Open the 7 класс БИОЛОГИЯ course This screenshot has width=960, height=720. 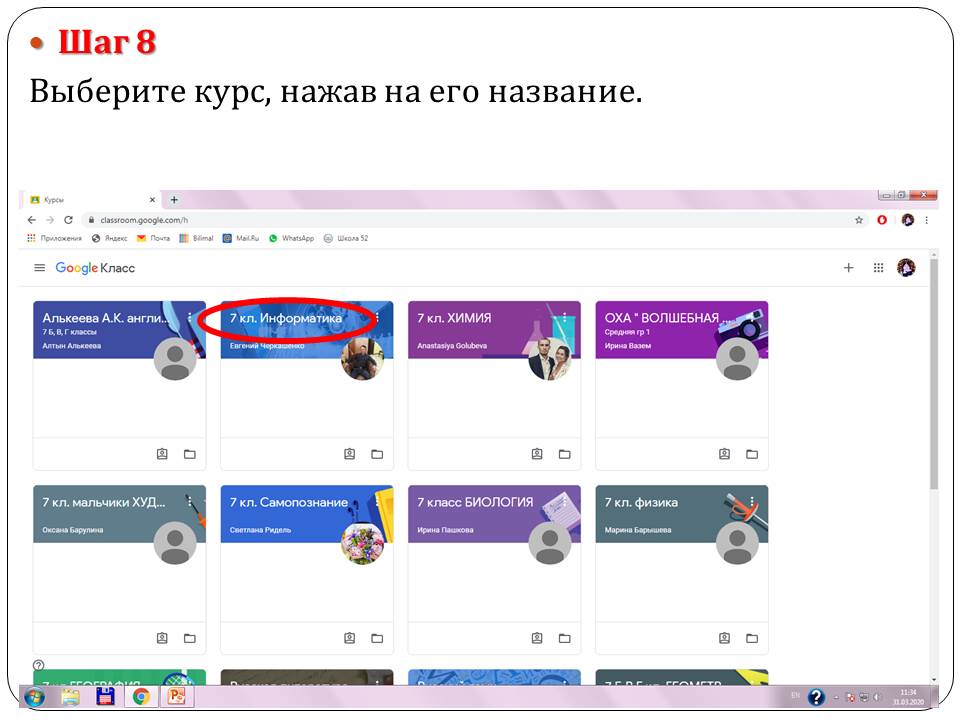[x=475, y=502]
